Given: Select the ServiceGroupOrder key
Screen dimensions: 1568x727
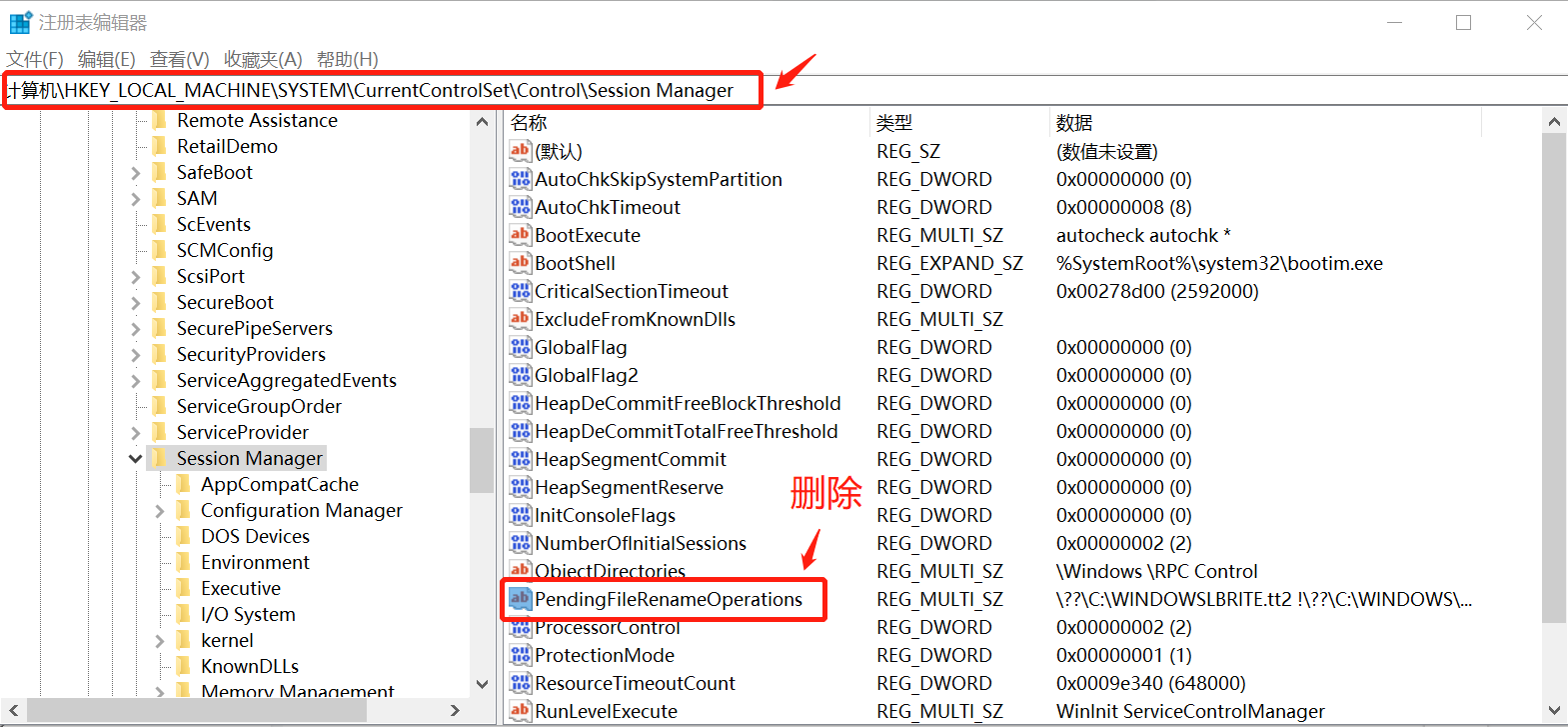Looking at the screenshot, I should [x=259, y=406].
